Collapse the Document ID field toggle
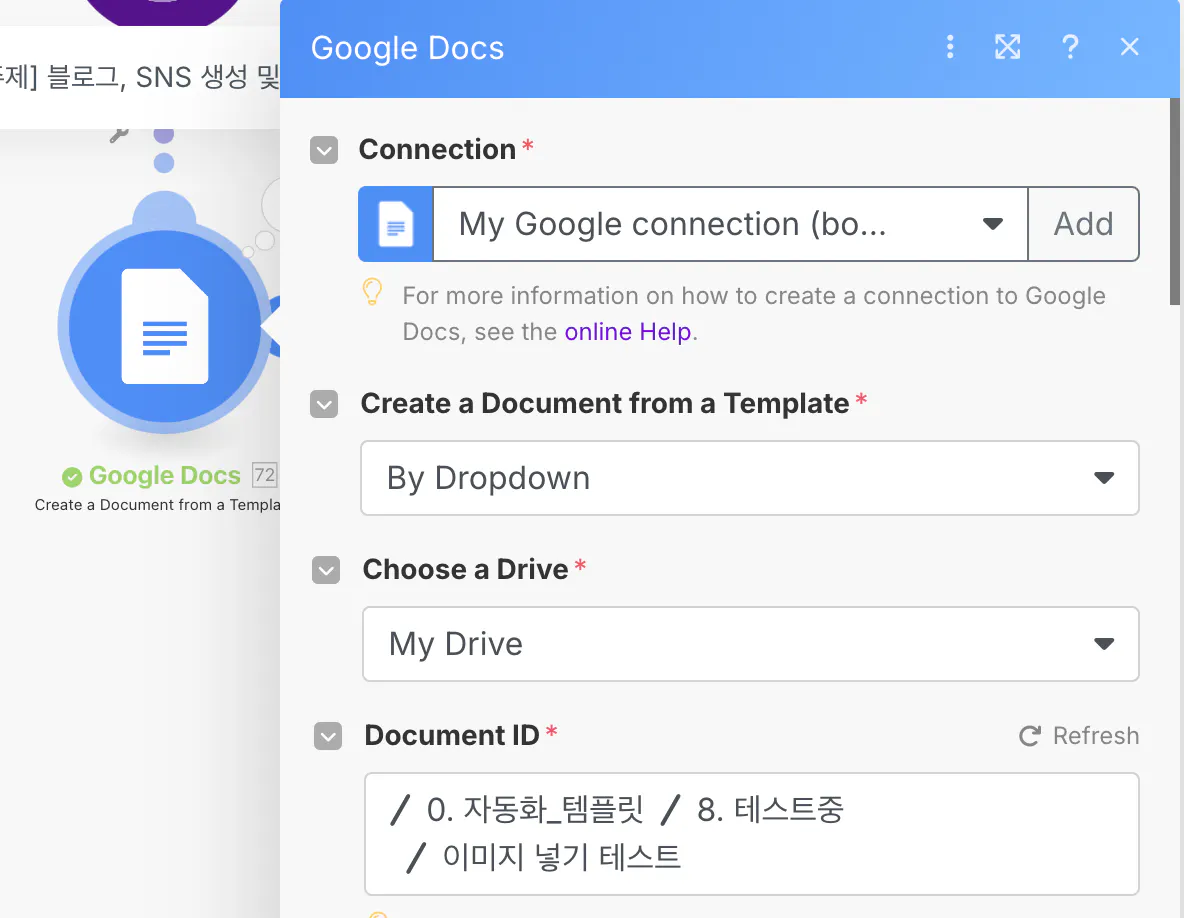 (x=328, y=736)
